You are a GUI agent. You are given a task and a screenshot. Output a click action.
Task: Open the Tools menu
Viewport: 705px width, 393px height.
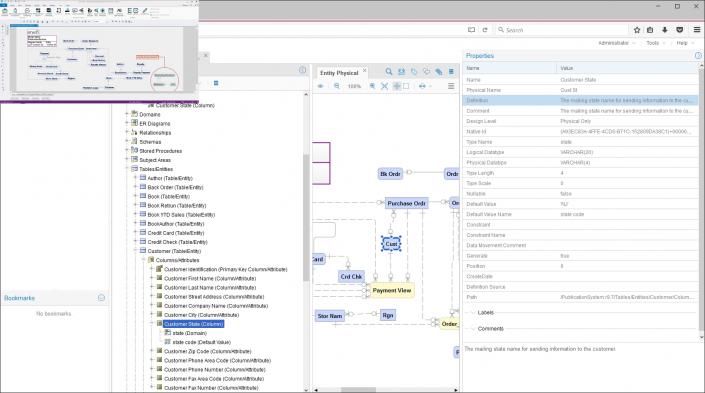tap(656, 43)
